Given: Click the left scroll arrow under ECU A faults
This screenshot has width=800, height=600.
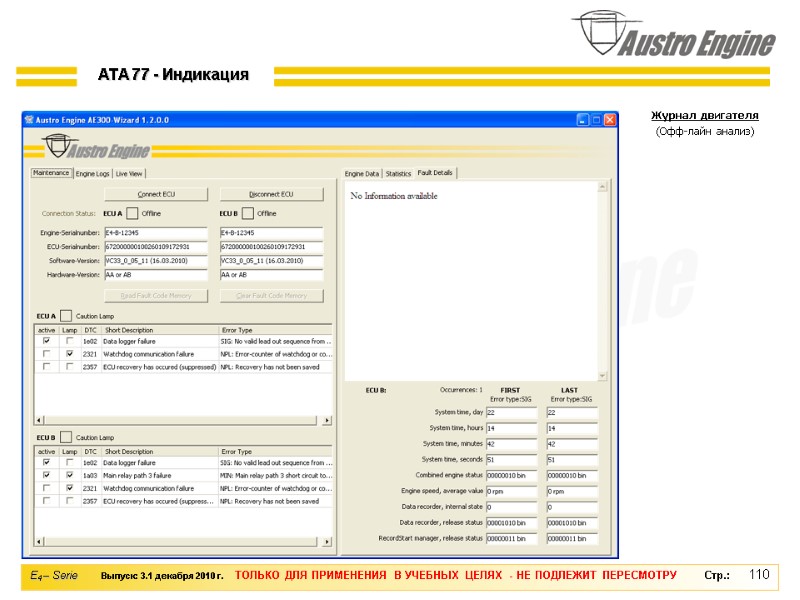Looking at the screenshot, I should coord(36,419).
